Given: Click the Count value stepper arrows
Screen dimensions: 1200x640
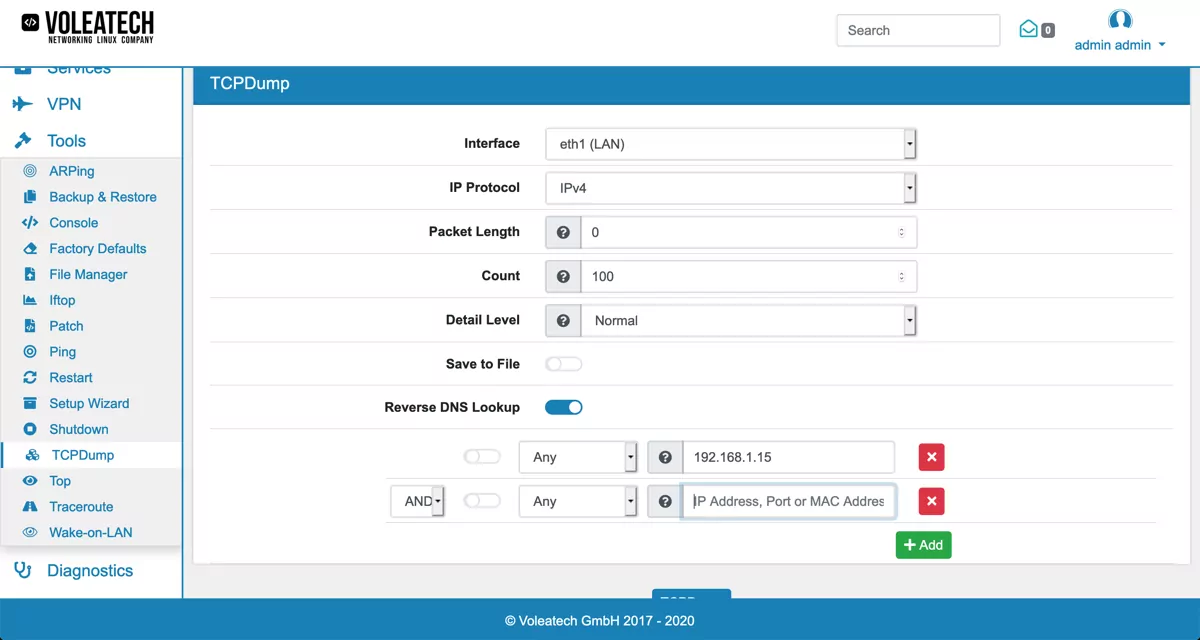Looking at the screenshot, I should pyautogui.click(x=901, y=276).
